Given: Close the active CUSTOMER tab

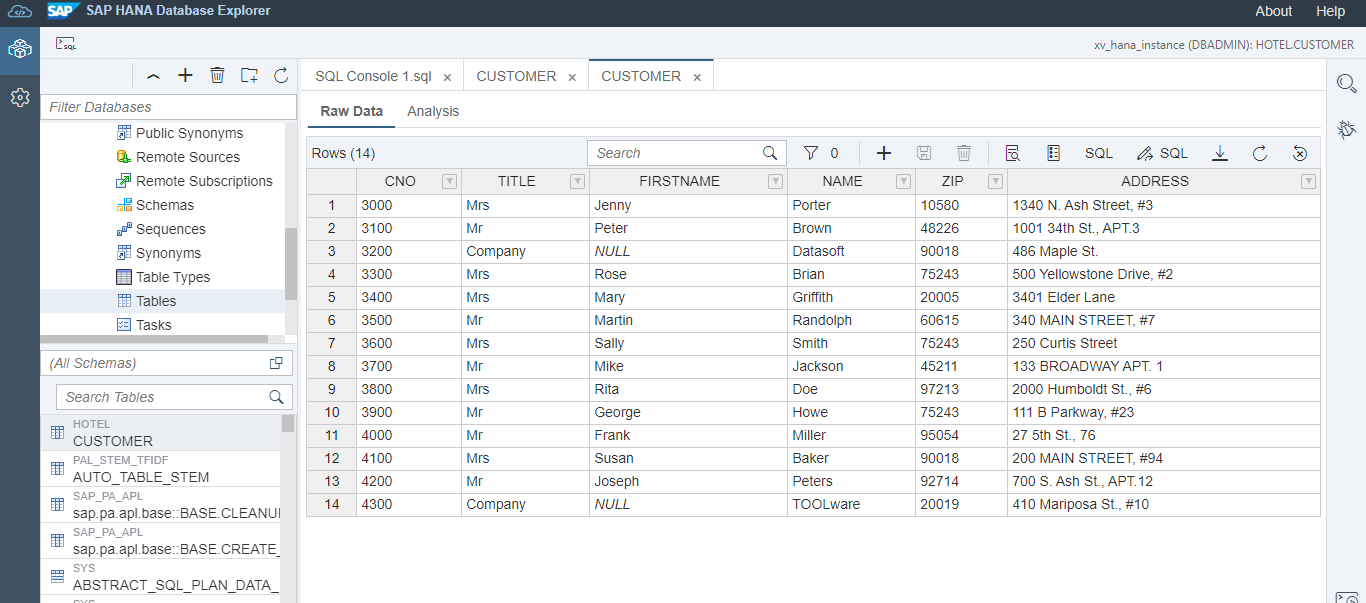Looking at the screenshot, I should (x=697, y=77).
